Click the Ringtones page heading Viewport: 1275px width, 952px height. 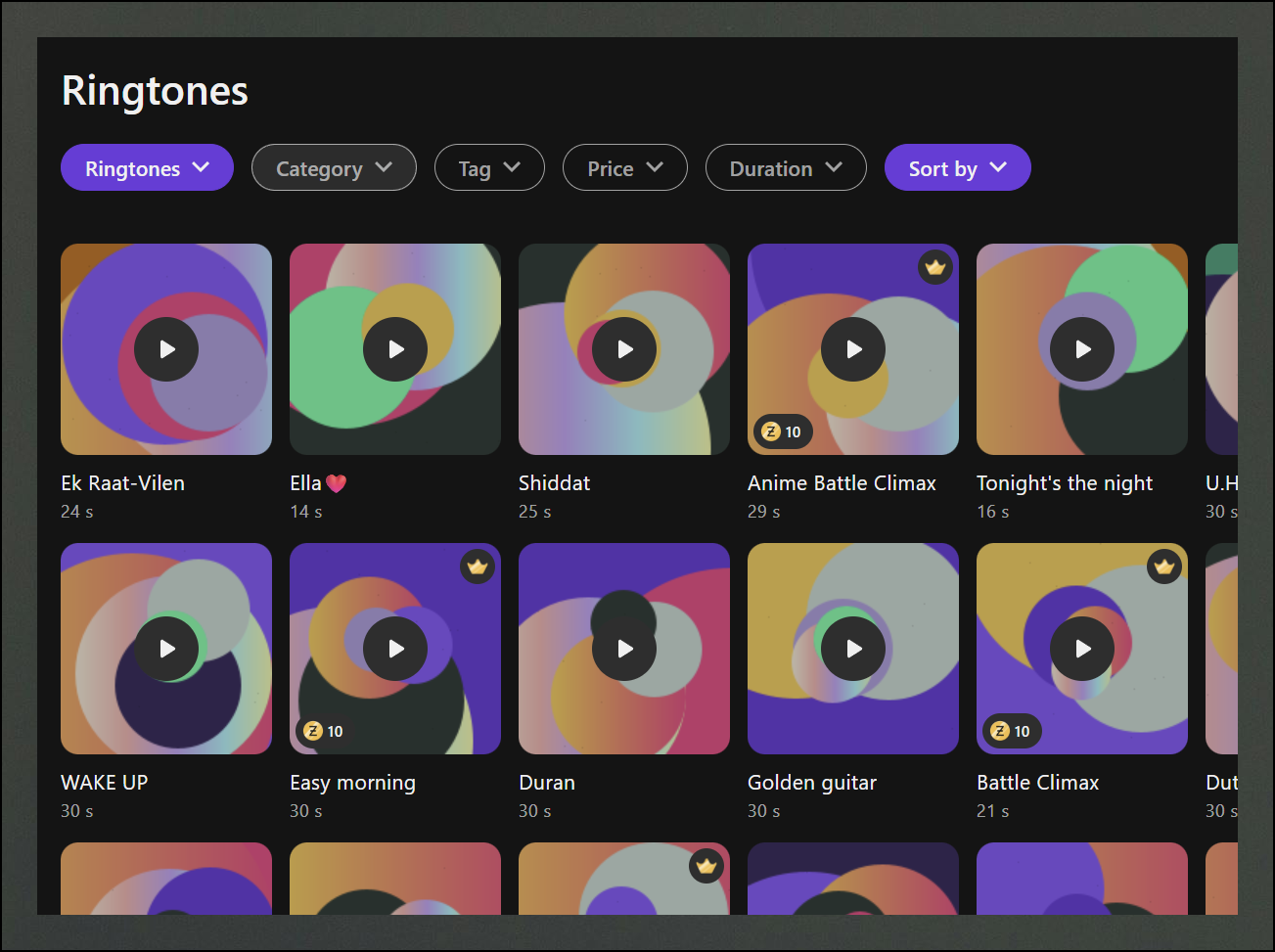155,91
